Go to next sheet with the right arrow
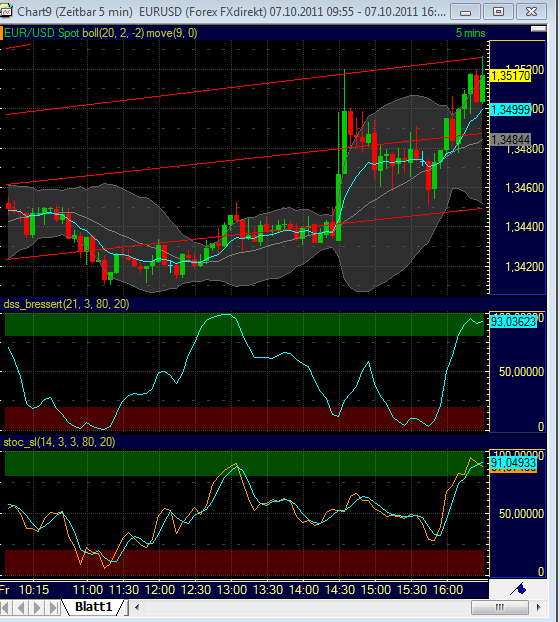The height and width of the screenshot is (622, 560). (37, 607)
